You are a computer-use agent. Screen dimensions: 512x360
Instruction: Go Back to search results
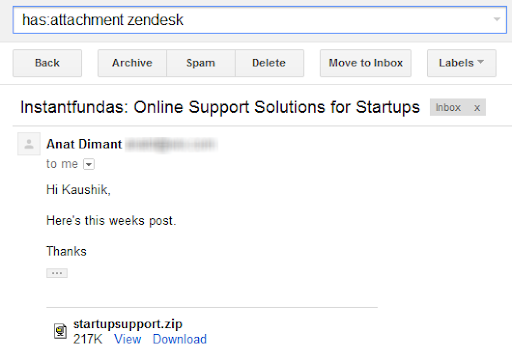click(47, 63)
